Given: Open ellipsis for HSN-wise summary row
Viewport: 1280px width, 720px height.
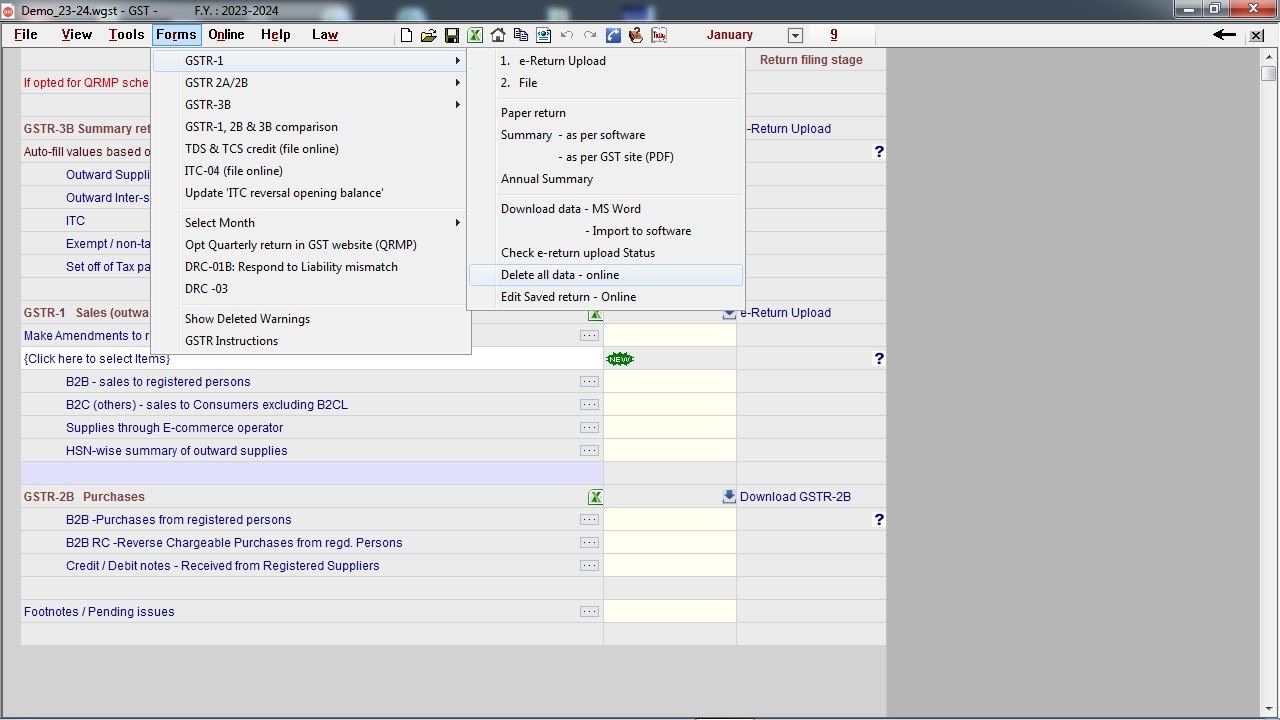Looking at the screenshot, I should pos(589,451).
